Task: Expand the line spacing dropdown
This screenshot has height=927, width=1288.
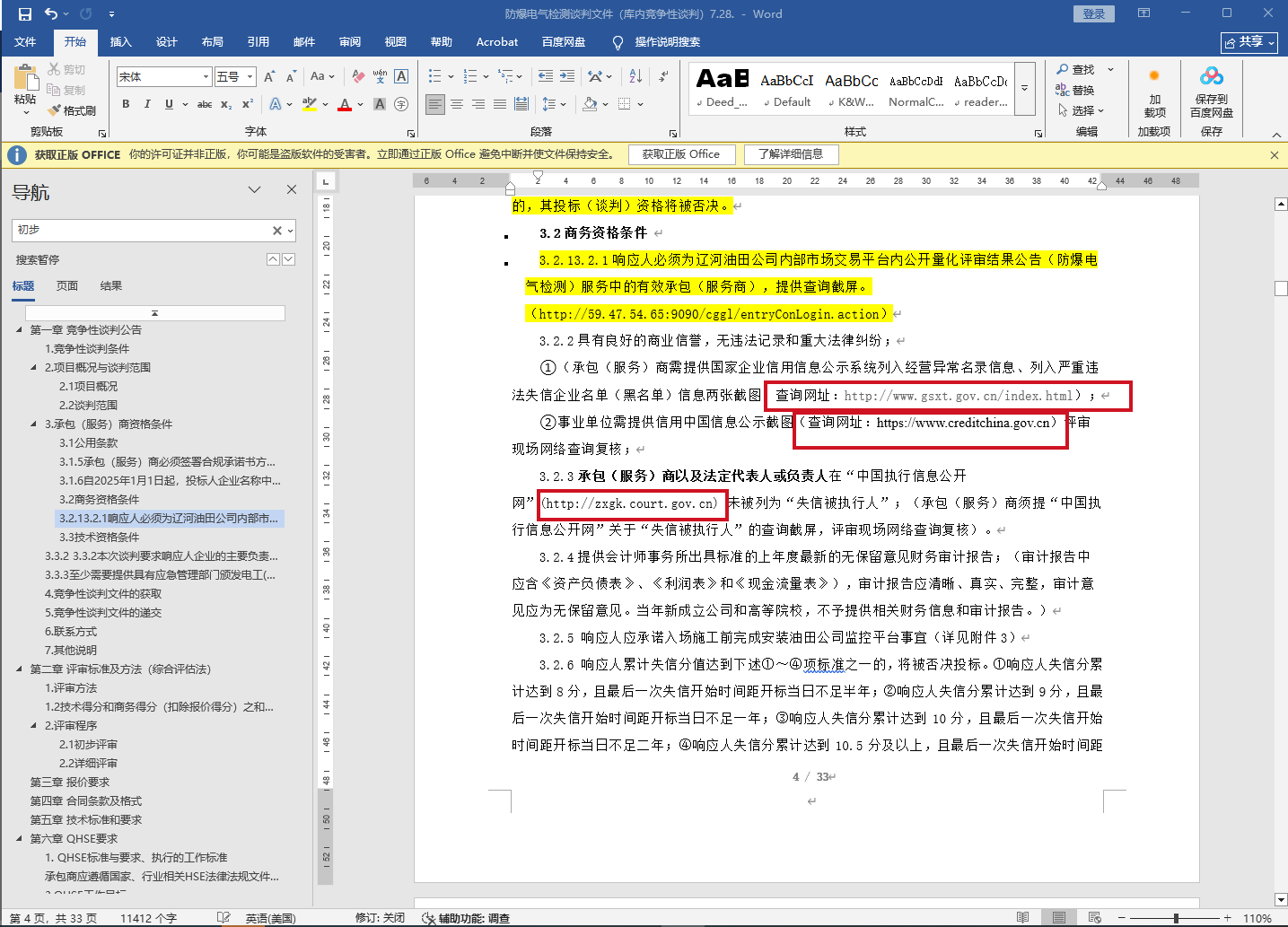Action: tap(564, 104)
